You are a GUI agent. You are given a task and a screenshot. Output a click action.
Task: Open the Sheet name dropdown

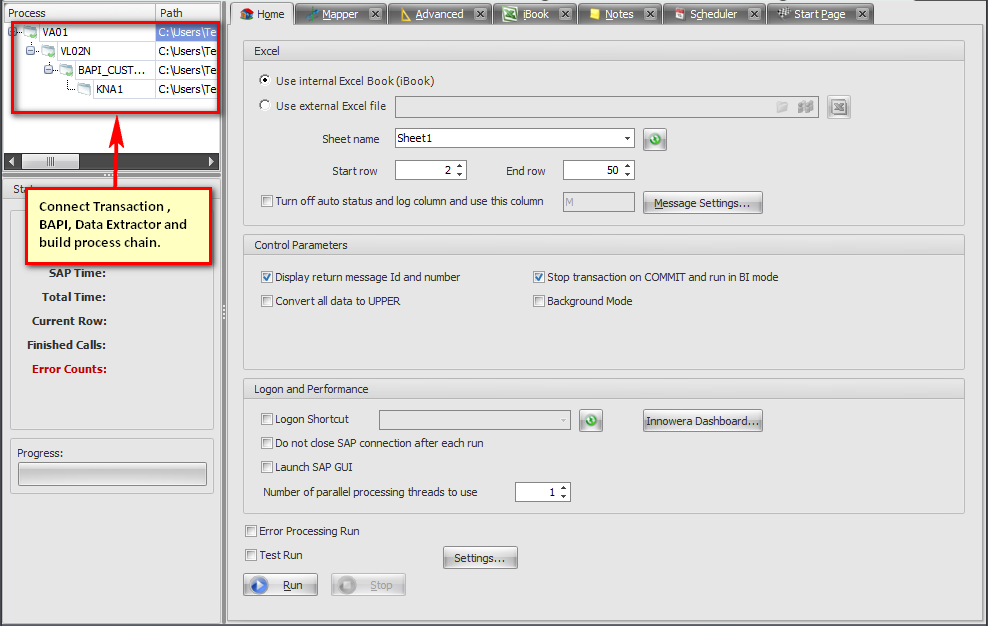(x=627, y=139)
